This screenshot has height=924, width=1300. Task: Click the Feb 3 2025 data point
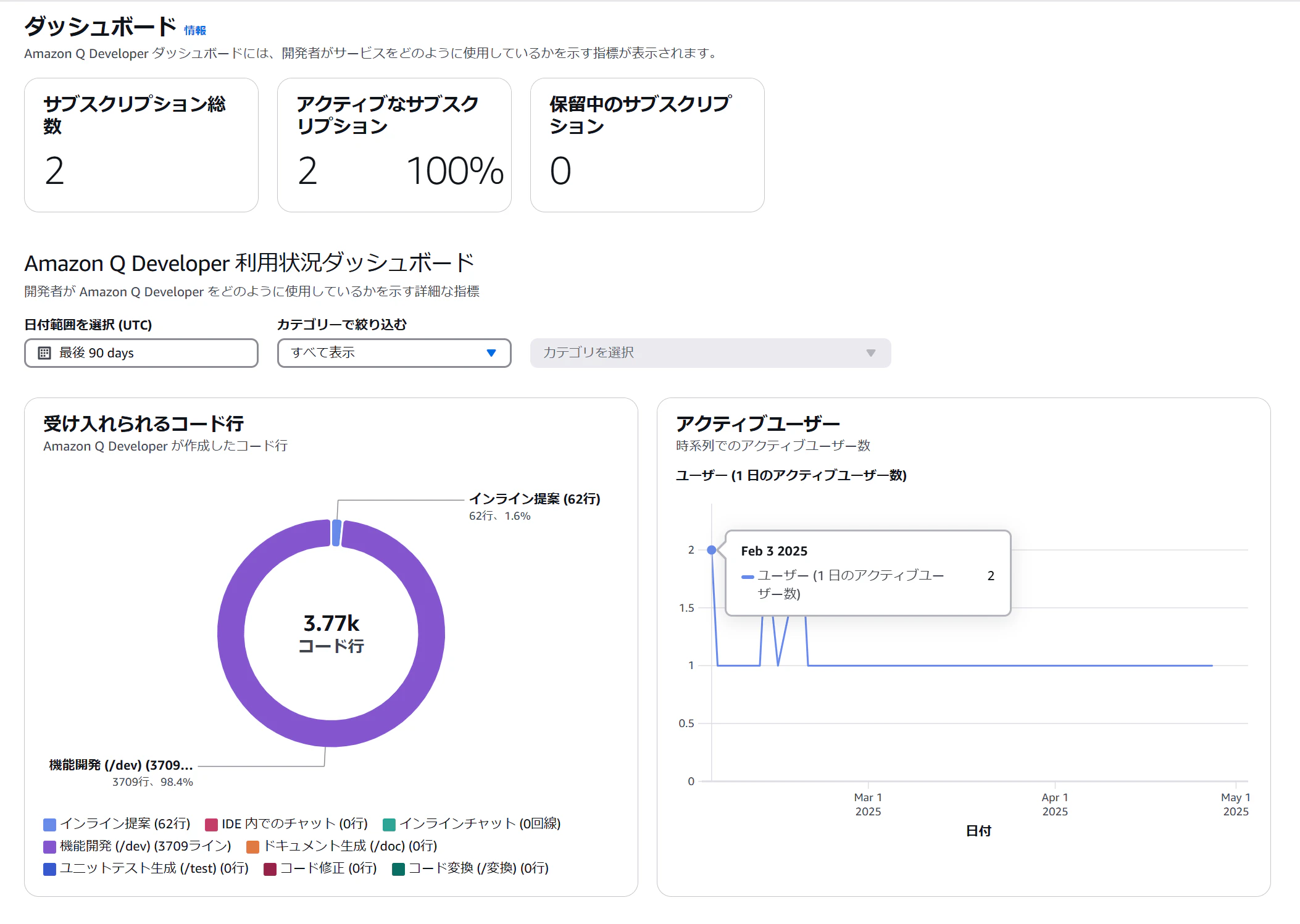712,550
